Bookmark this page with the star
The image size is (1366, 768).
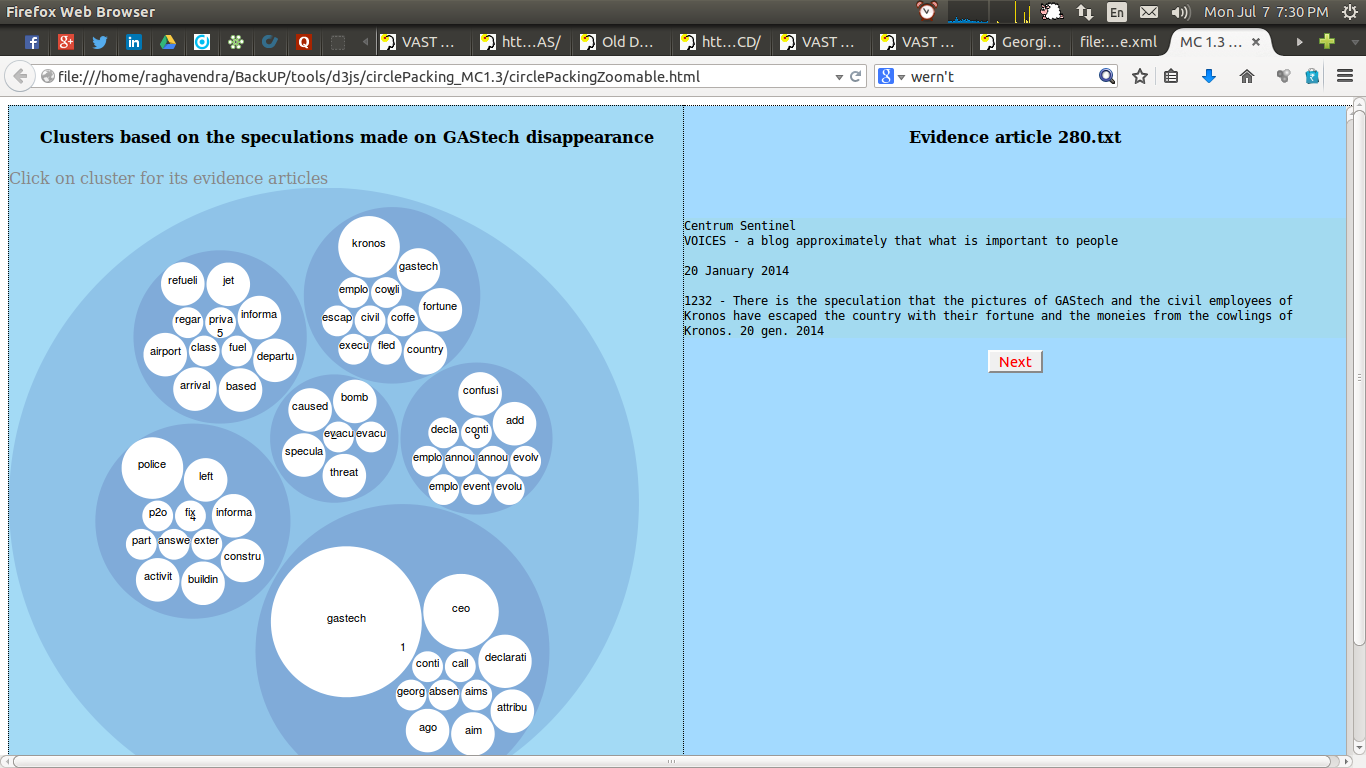(1140, 76)
